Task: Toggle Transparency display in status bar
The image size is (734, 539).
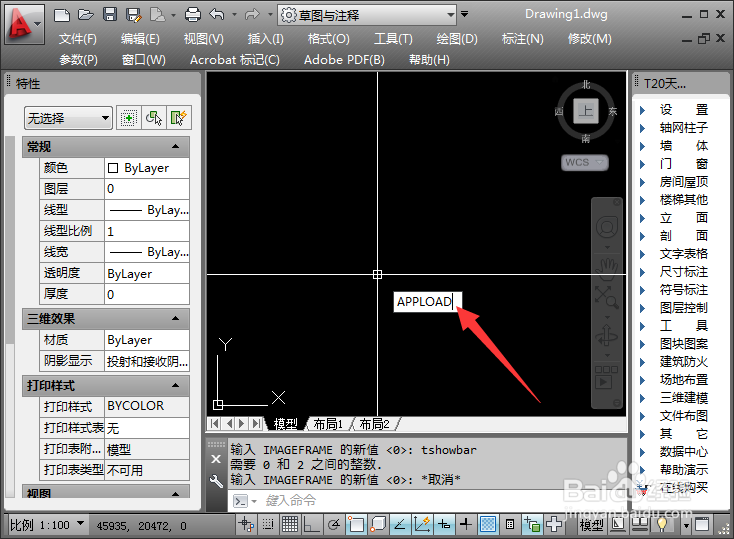Action: coord(488,524)
